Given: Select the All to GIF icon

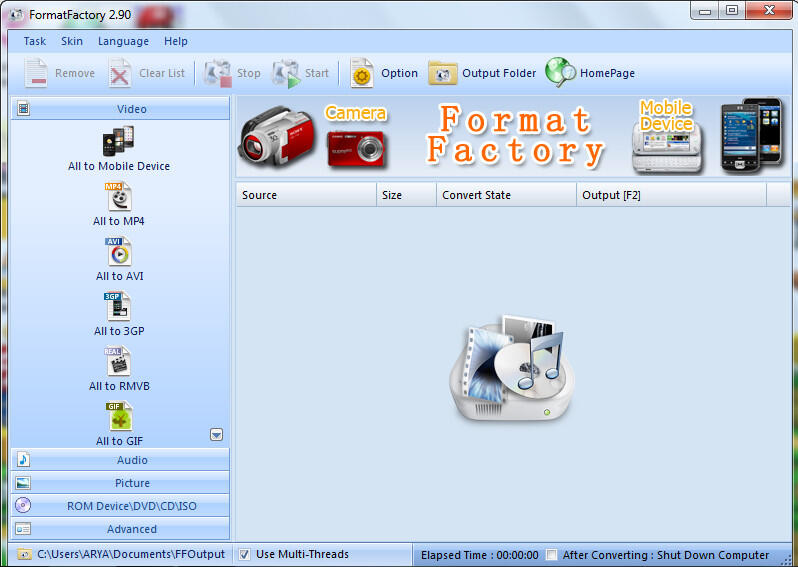Looking at the screenshot, I should (x=118, y=417).
